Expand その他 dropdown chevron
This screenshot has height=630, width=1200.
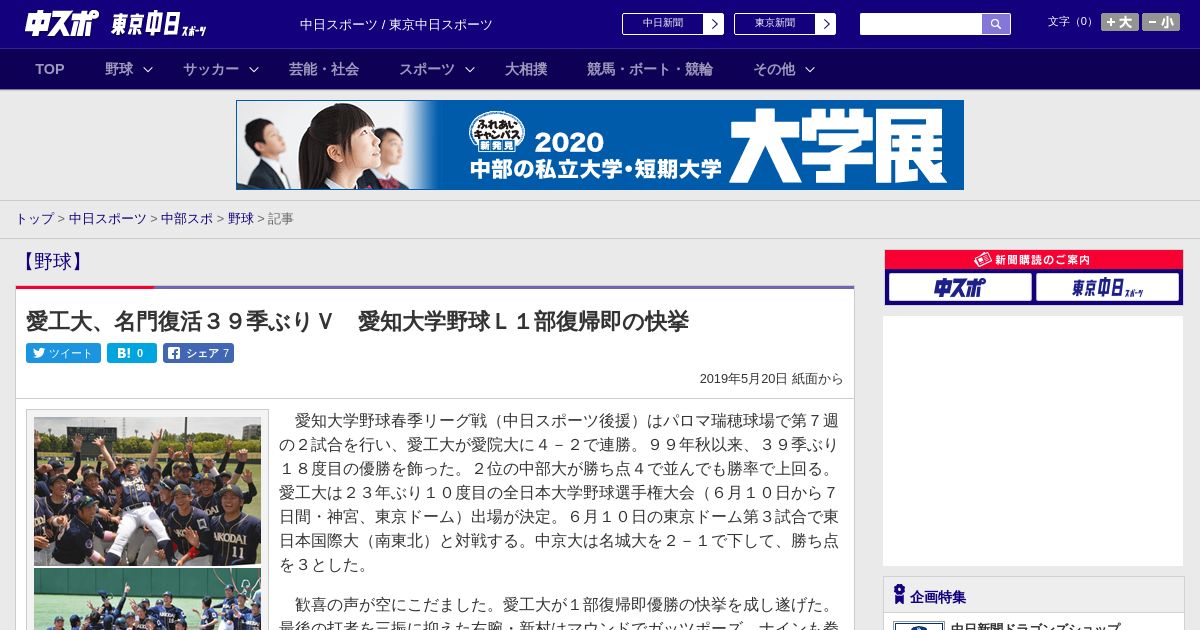810,69
